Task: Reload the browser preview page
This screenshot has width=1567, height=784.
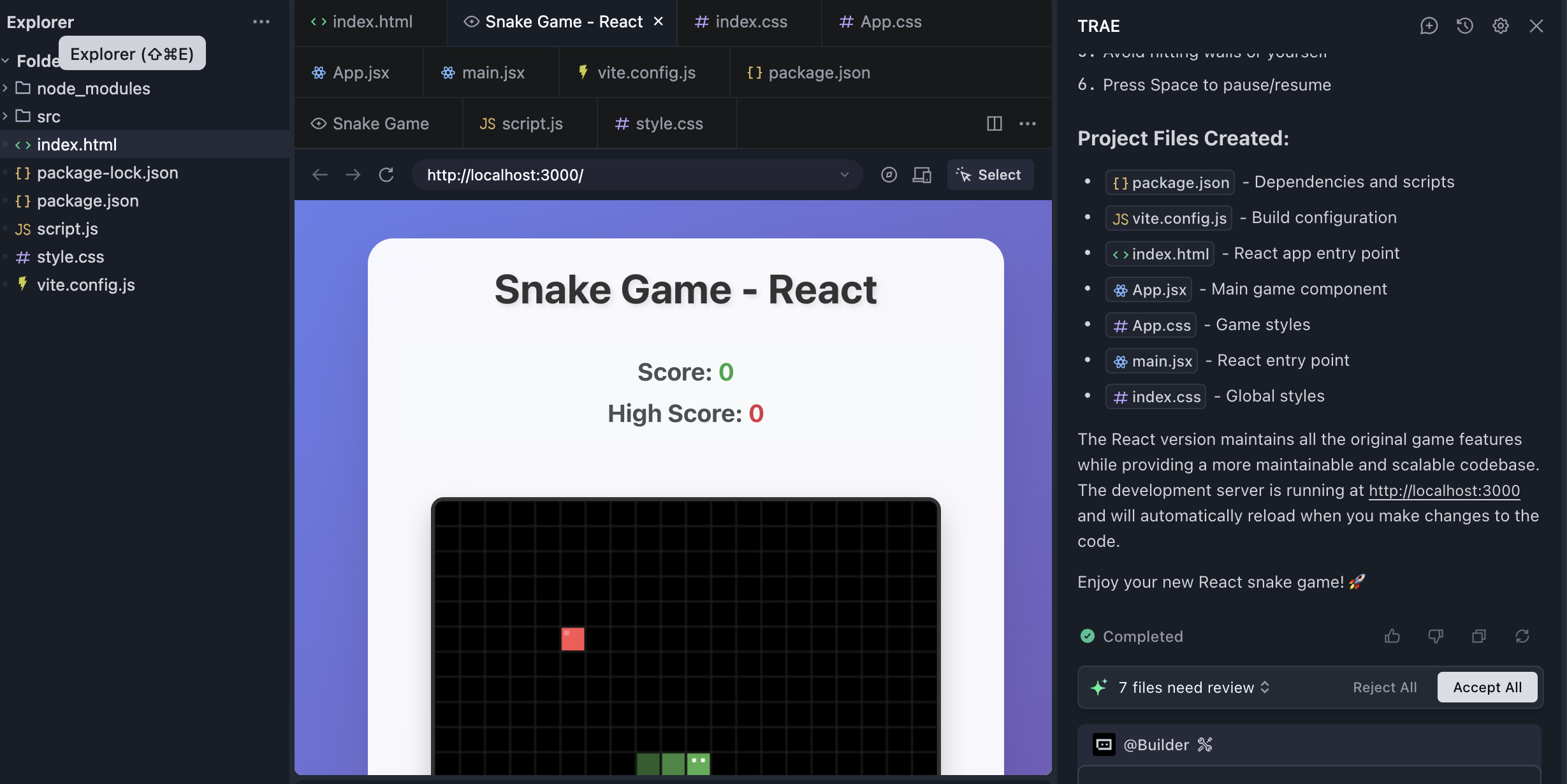Action: (386, 175)
